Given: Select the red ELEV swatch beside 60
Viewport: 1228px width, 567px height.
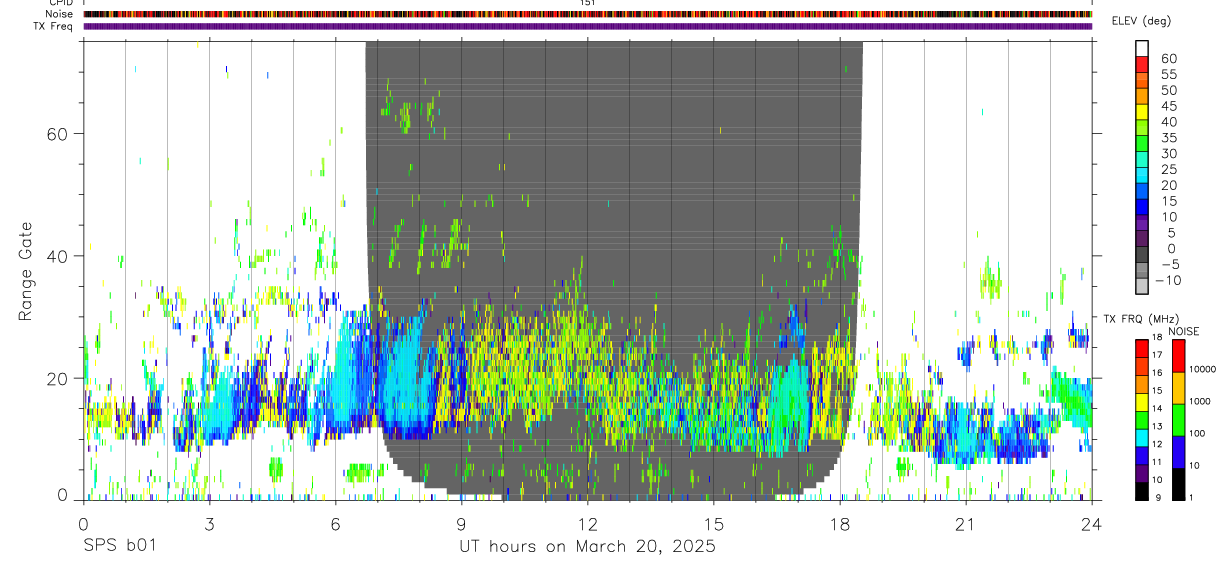Looking at the screenshot, I should tap(1143, 63).
